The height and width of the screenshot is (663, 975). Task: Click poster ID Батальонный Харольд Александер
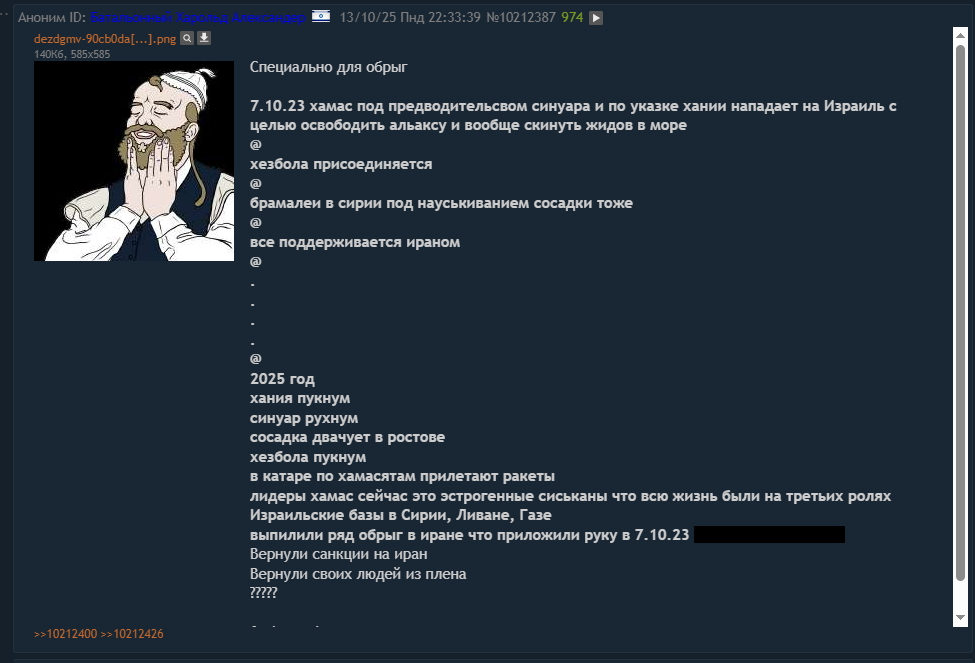[x=198, y=17]
